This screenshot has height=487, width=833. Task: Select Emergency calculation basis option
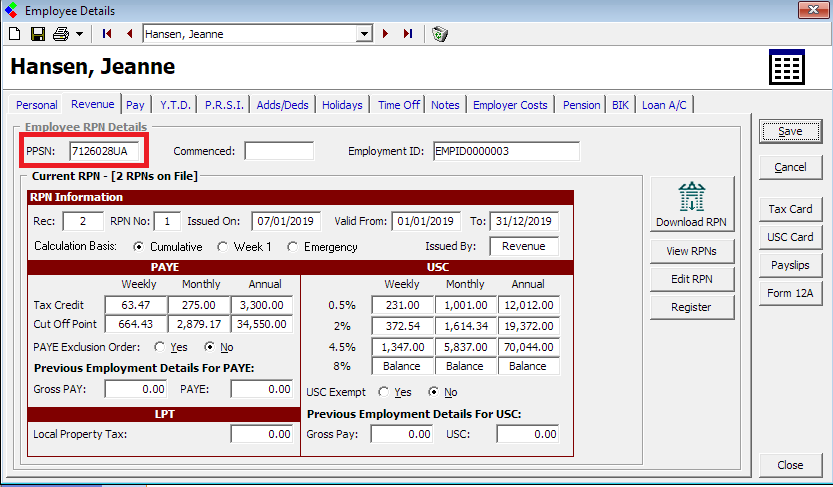[293, 246]
